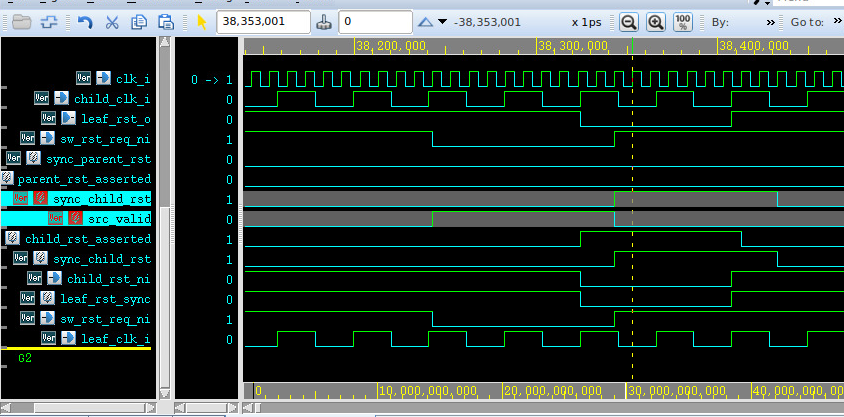Click the marker time field showing 0

[x=375, y=22]
